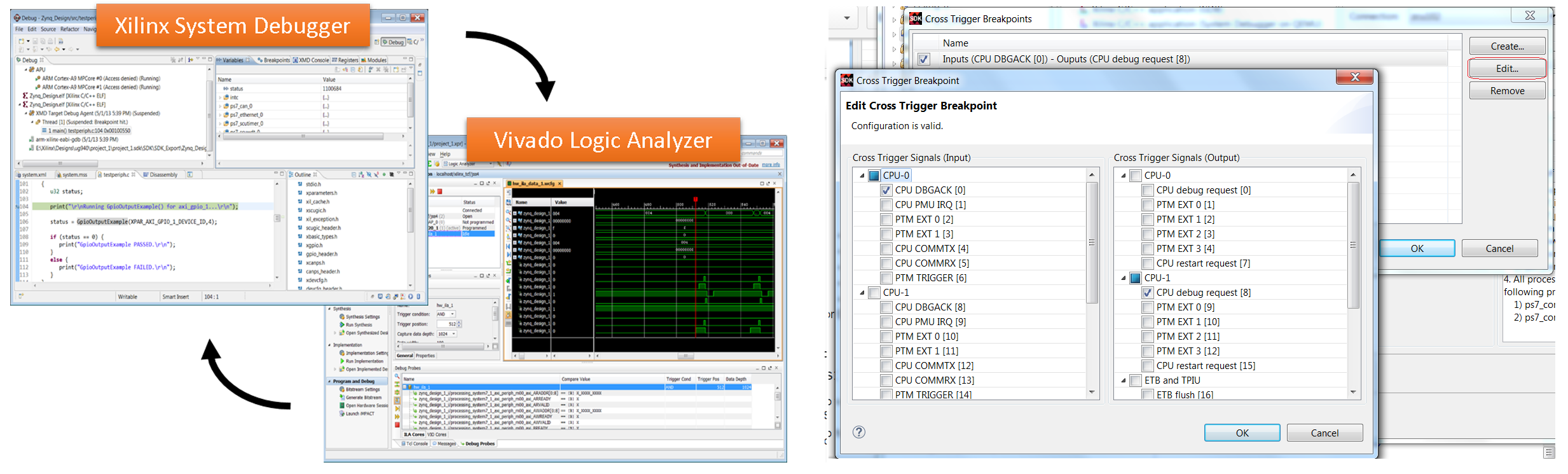
Task: Switch to Registers tab in debugger
Action: click(345, 60)
